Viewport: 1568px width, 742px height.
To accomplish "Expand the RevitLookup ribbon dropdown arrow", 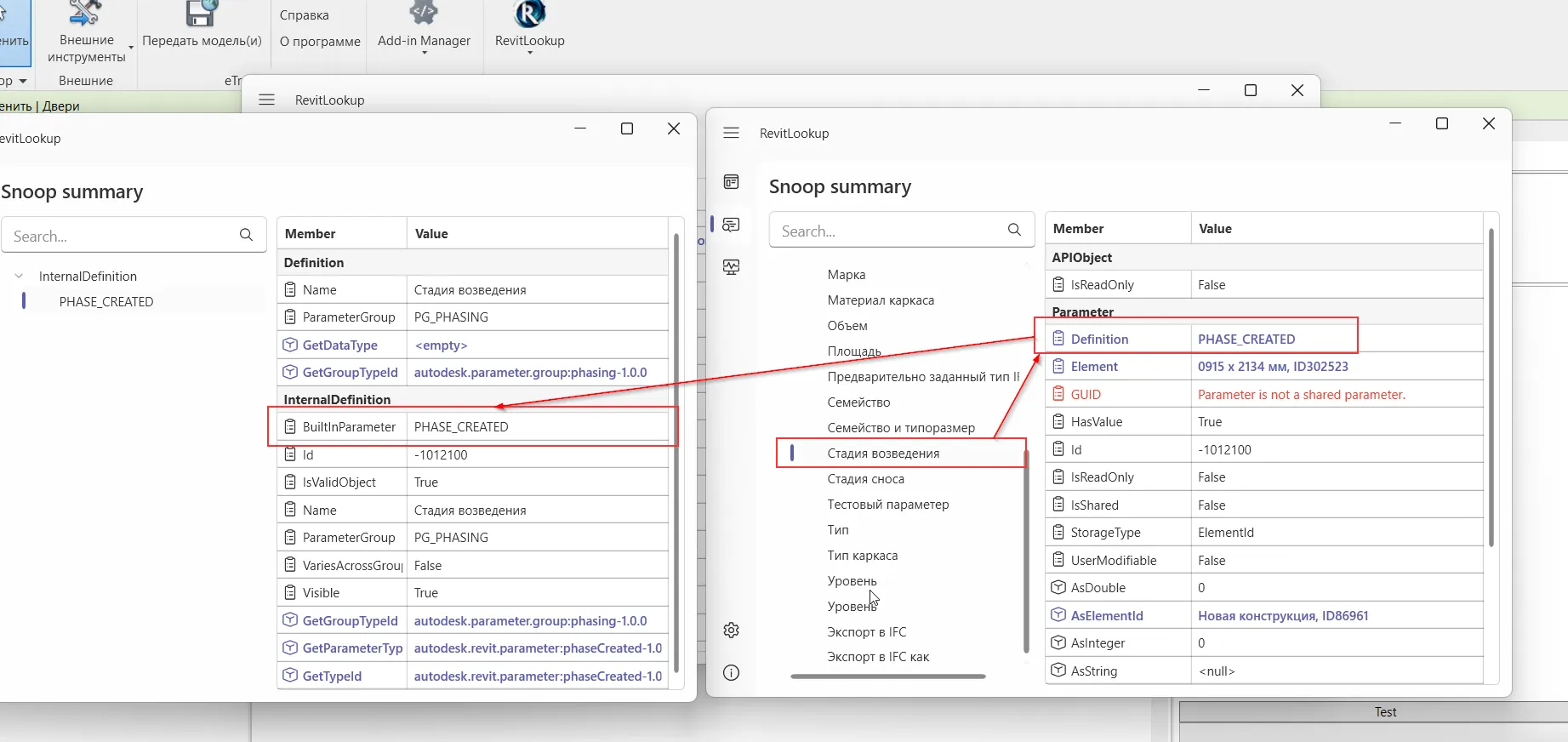I will (x=529, y=54).
